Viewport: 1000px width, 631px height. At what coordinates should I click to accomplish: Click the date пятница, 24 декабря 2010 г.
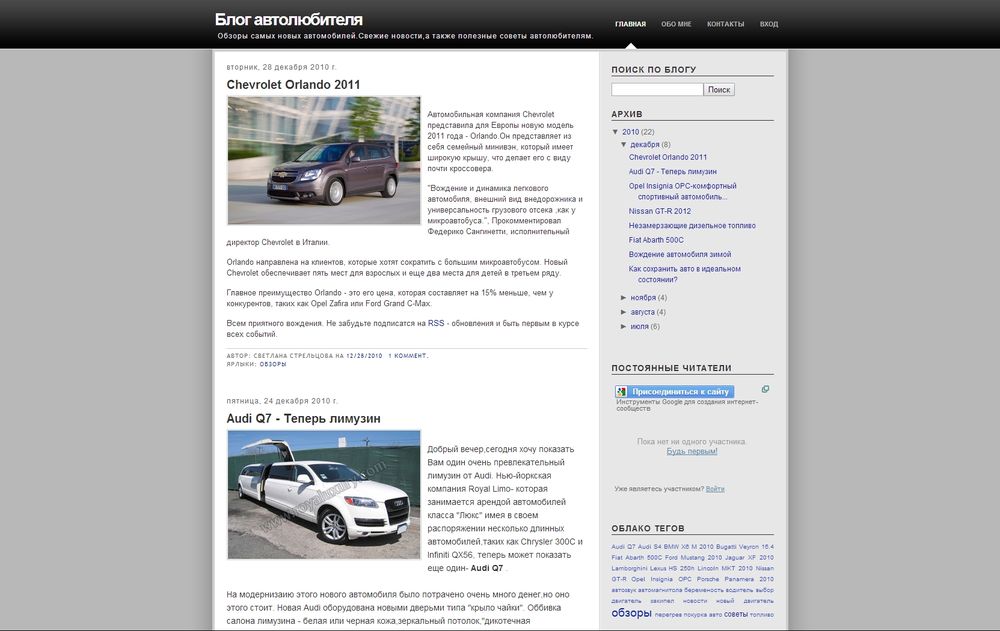click(282, 401)
